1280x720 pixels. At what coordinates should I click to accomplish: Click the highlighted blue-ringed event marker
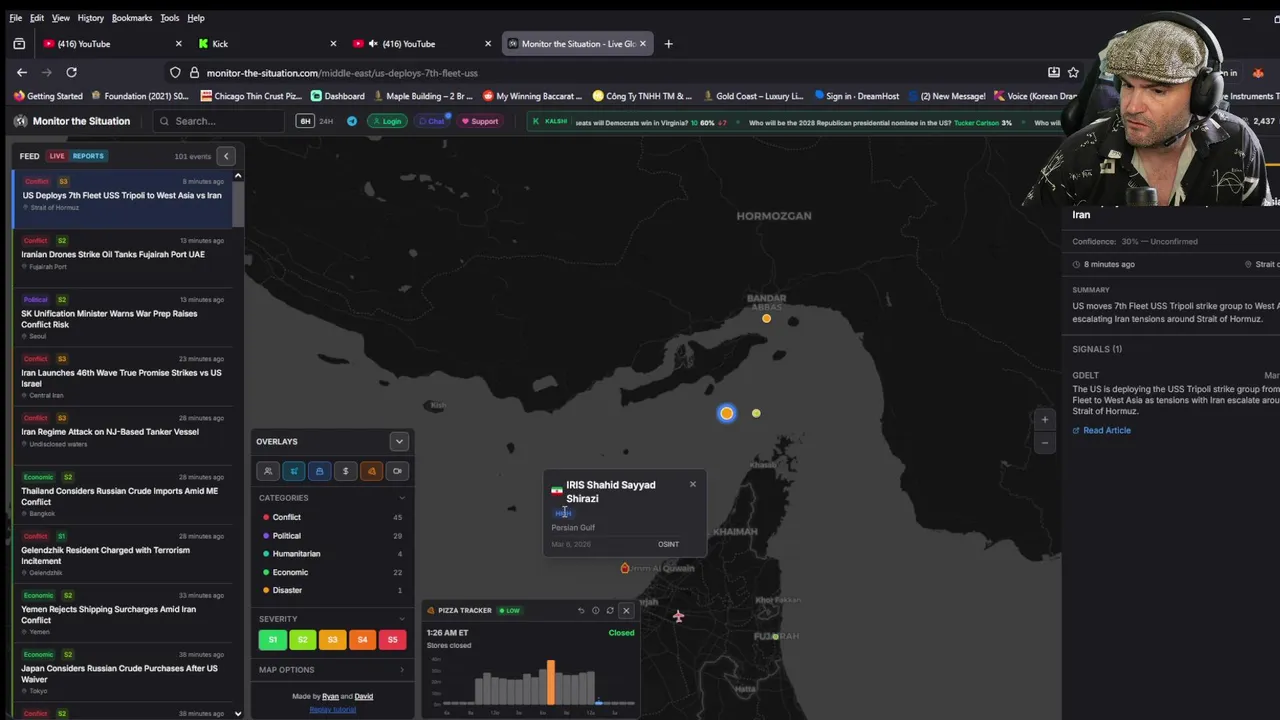coord(727,413)
